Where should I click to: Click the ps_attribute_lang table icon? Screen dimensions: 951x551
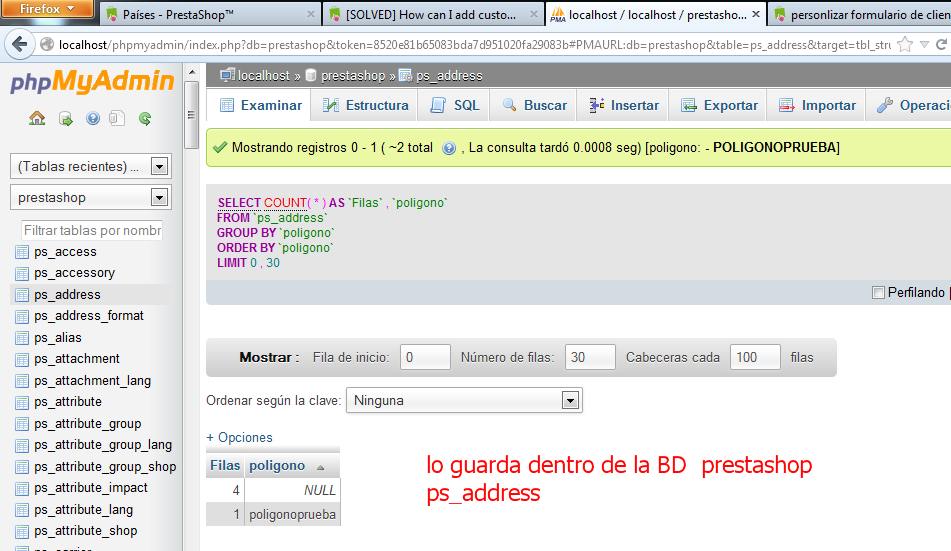coord(22,510)
